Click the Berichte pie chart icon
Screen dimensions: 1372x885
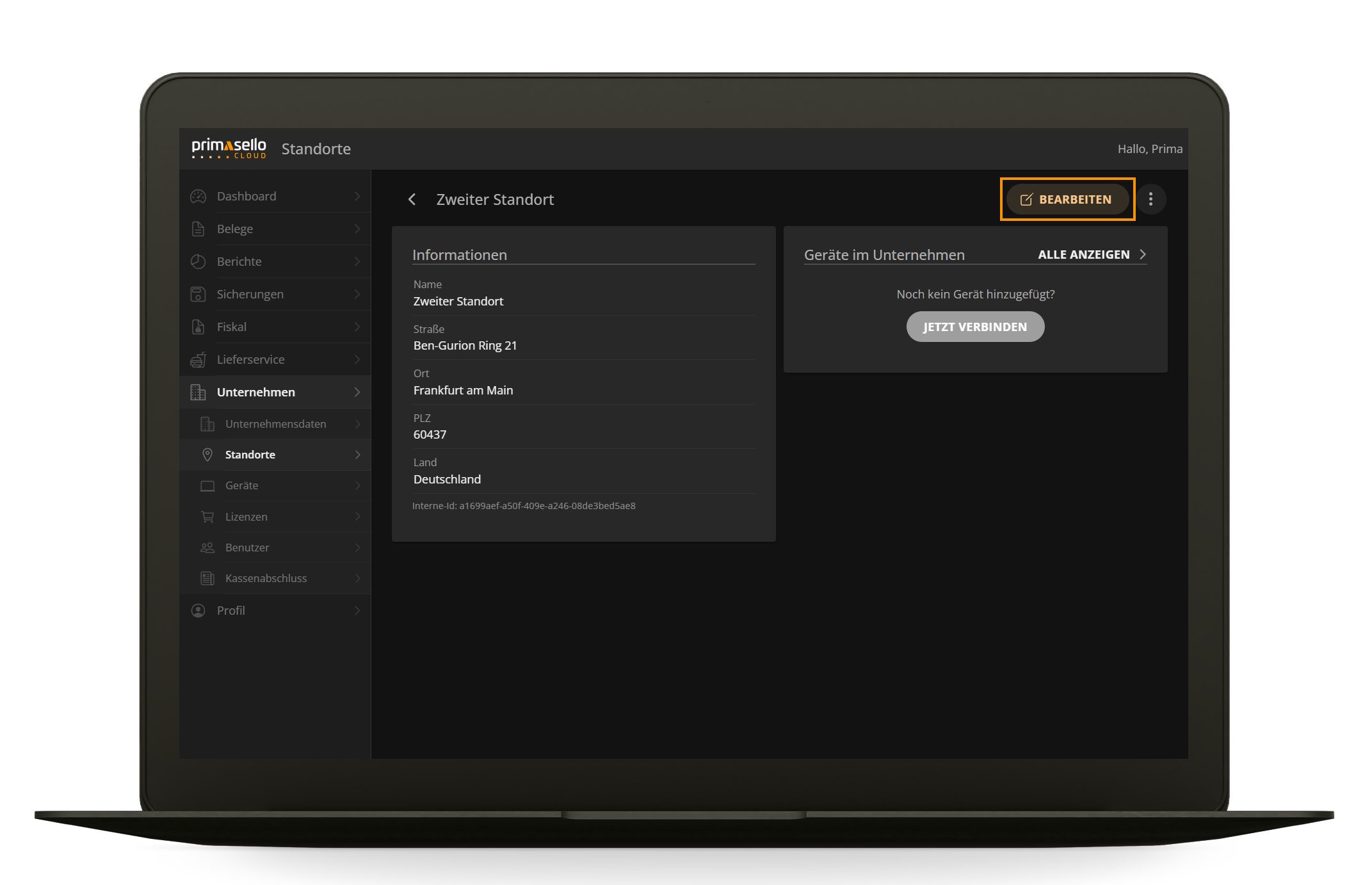[x=198, y=261]
